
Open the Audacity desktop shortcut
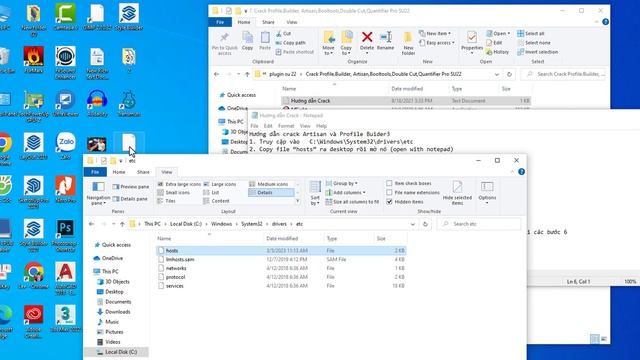pyautogui.click(x=97, y=103)
